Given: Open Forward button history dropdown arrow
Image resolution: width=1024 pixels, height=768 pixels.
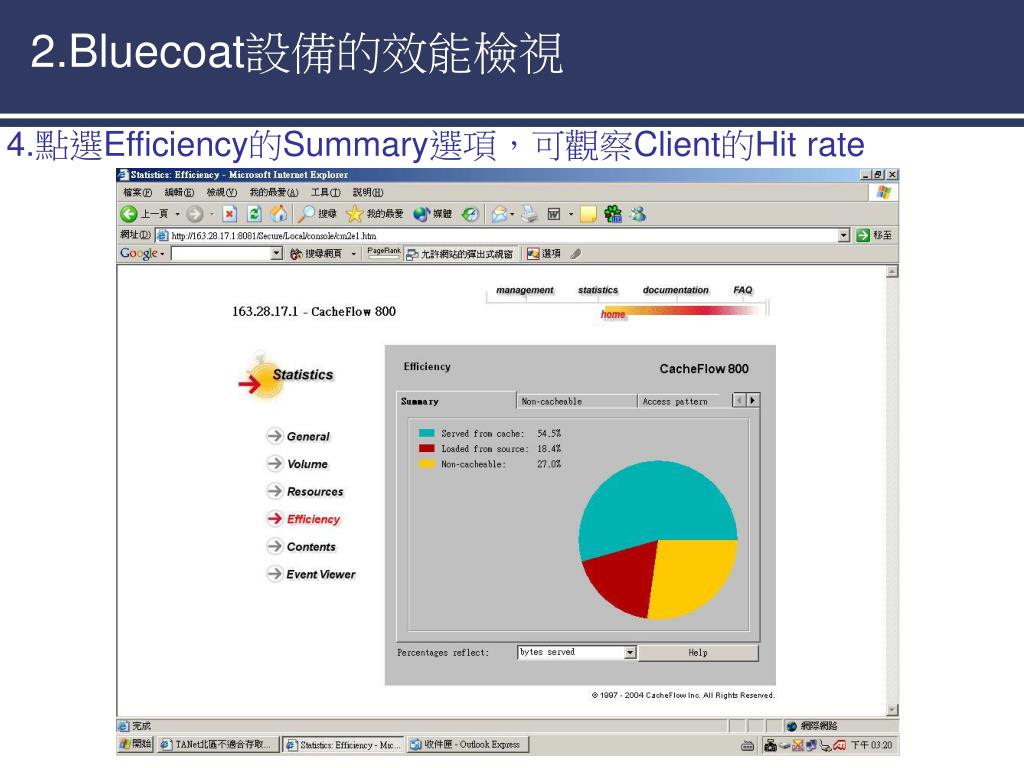Looking at the screenshot, I should pos(212,214).
